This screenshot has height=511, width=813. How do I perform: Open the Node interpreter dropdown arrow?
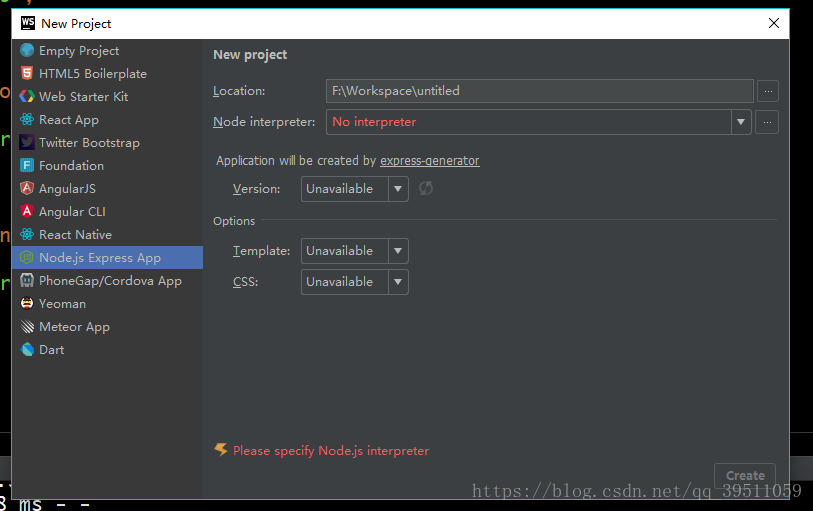pyautogui.click(x=741, y=122)
